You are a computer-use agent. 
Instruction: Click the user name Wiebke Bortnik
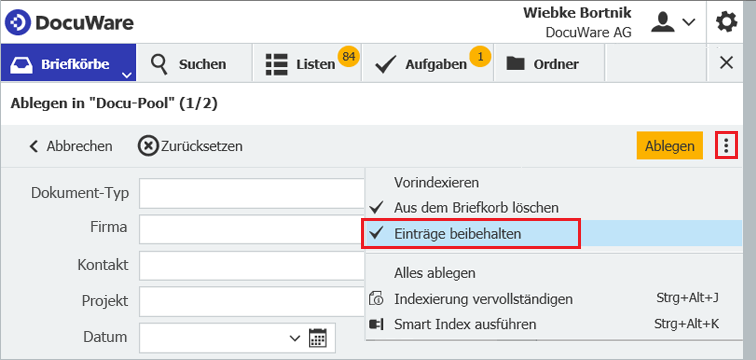point(577,13)
